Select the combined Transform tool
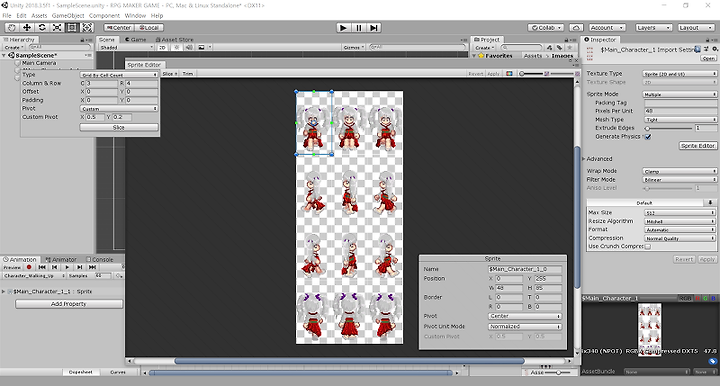Screen dimensions: 720x386 tap(87, 28)
